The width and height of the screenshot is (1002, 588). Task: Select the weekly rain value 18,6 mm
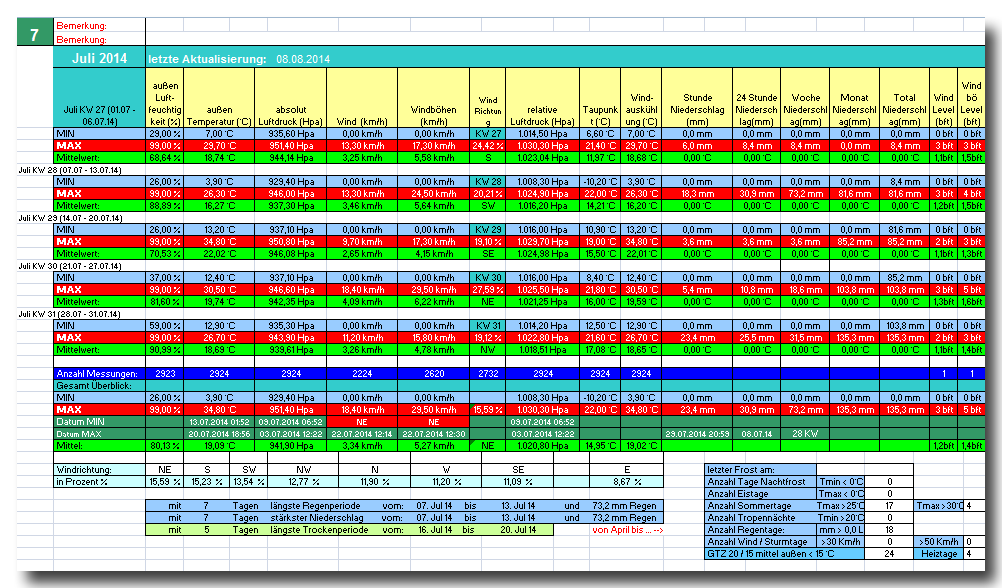(805, 290)
